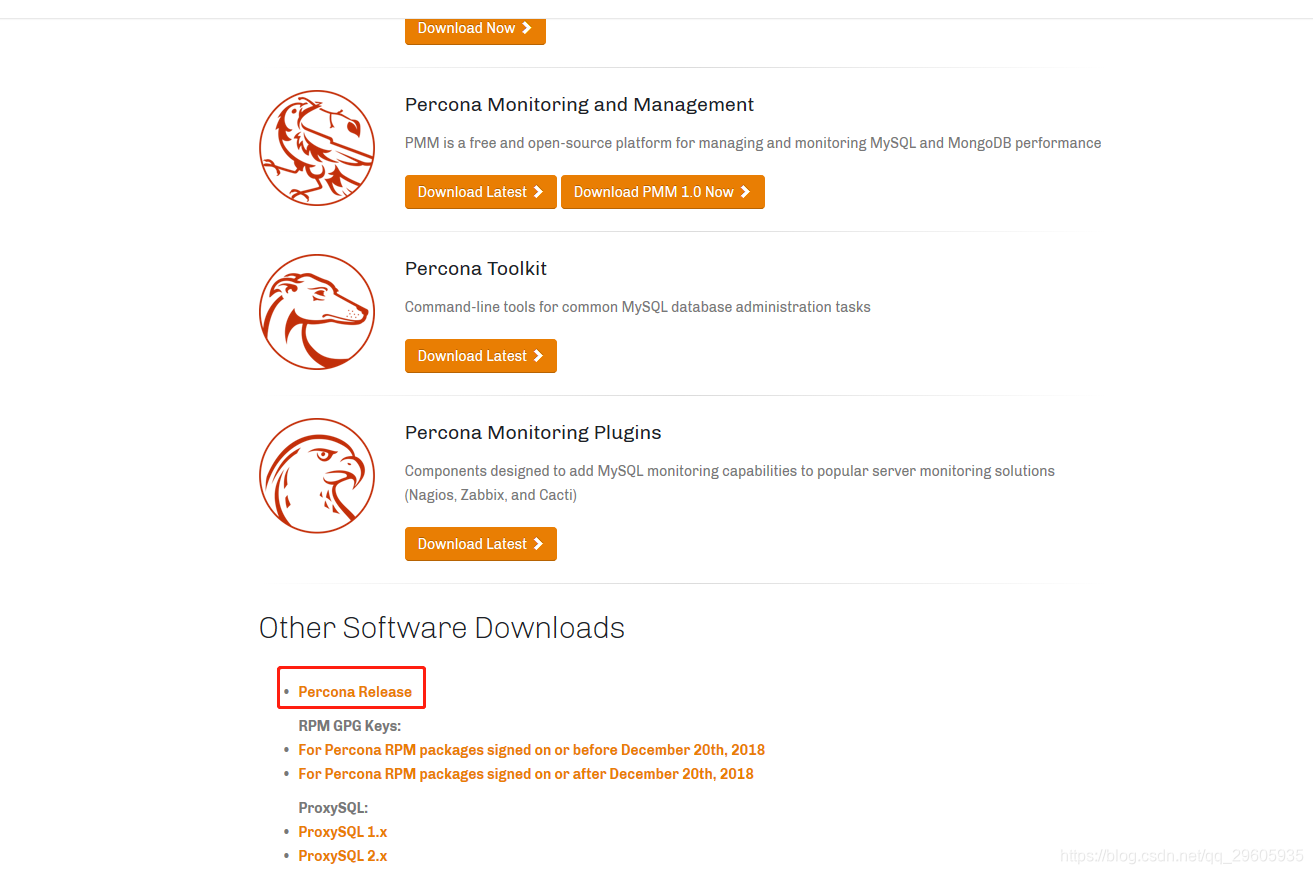Click the Percona Toolkit dog logo
This screenshot has height=874, width=1313.
point(317,312)
